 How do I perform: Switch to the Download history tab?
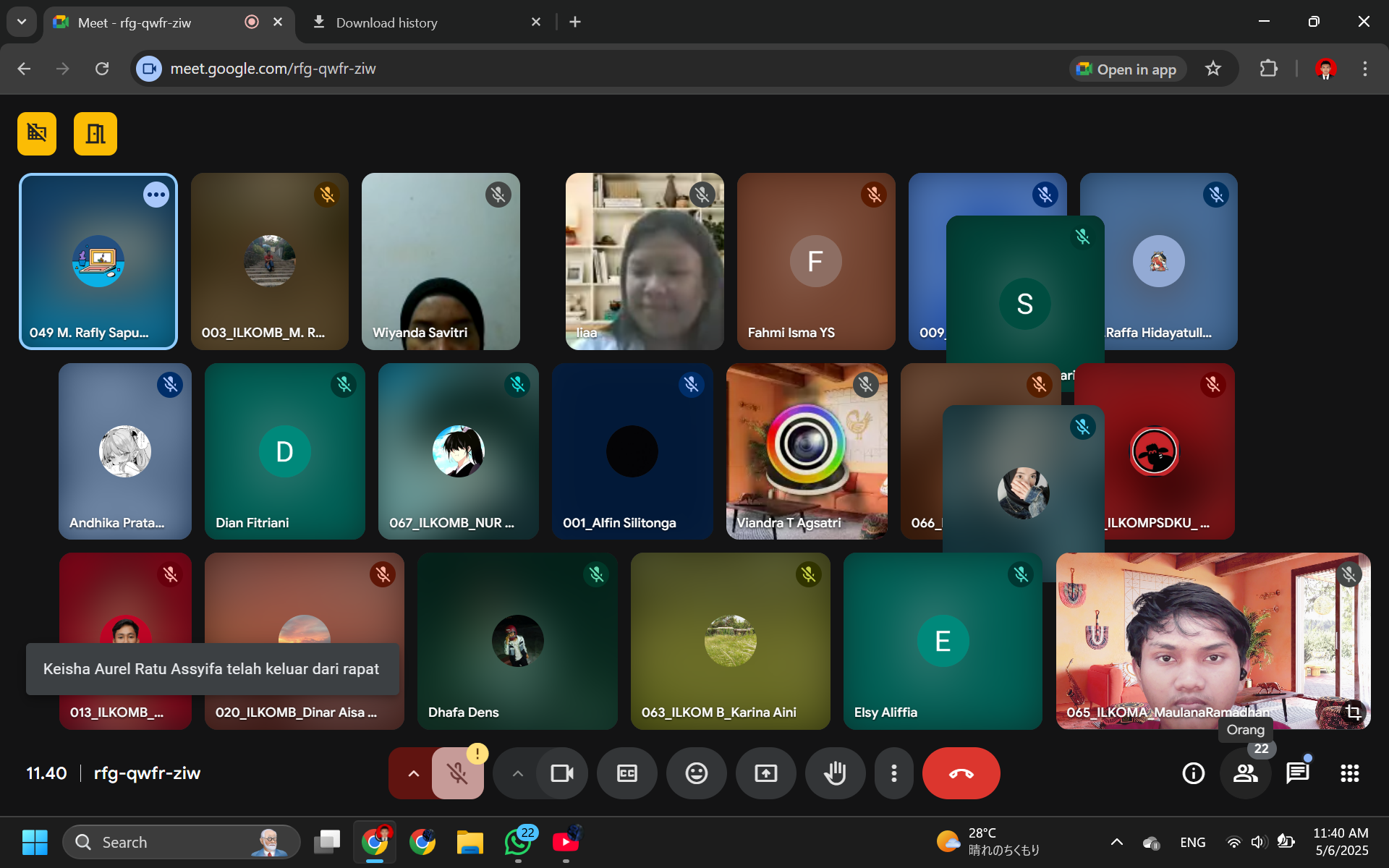point(386,22)
